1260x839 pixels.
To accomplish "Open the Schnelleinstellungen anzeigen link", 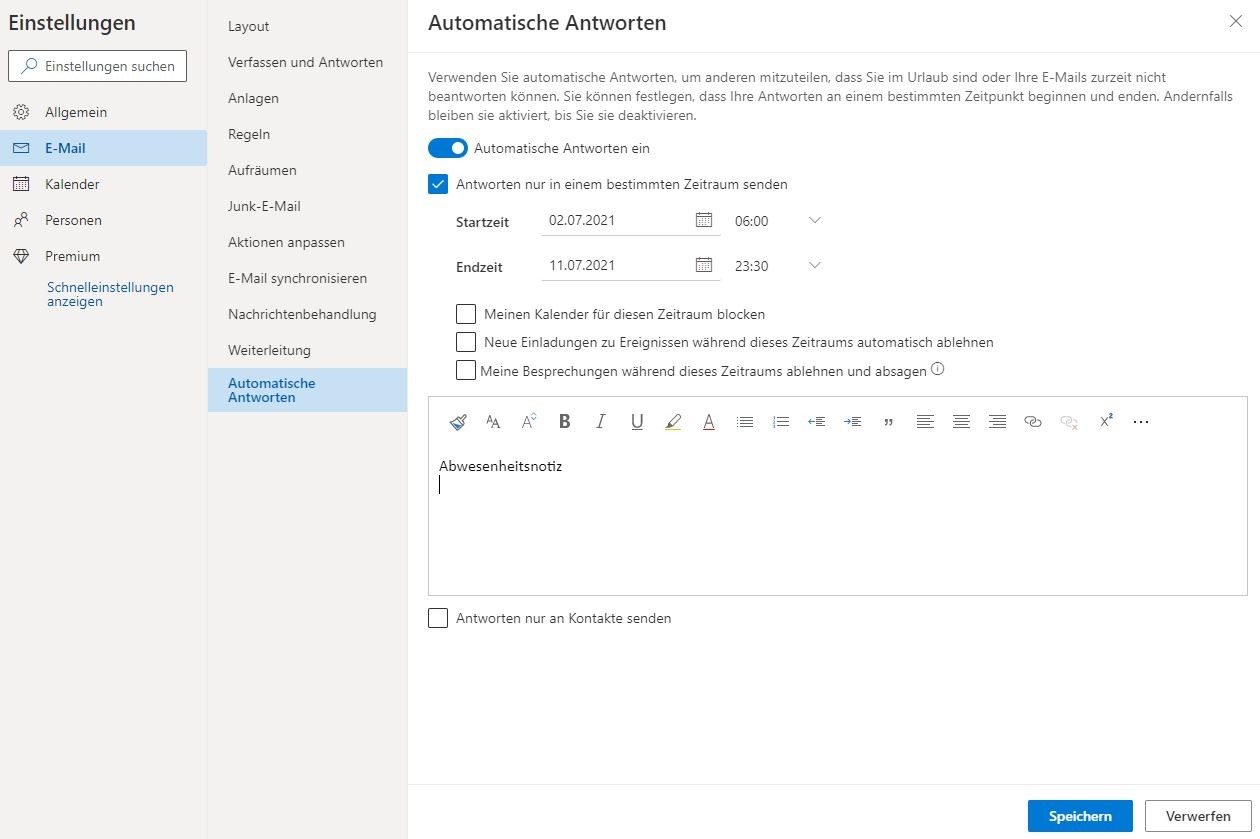I will point(110,294).
